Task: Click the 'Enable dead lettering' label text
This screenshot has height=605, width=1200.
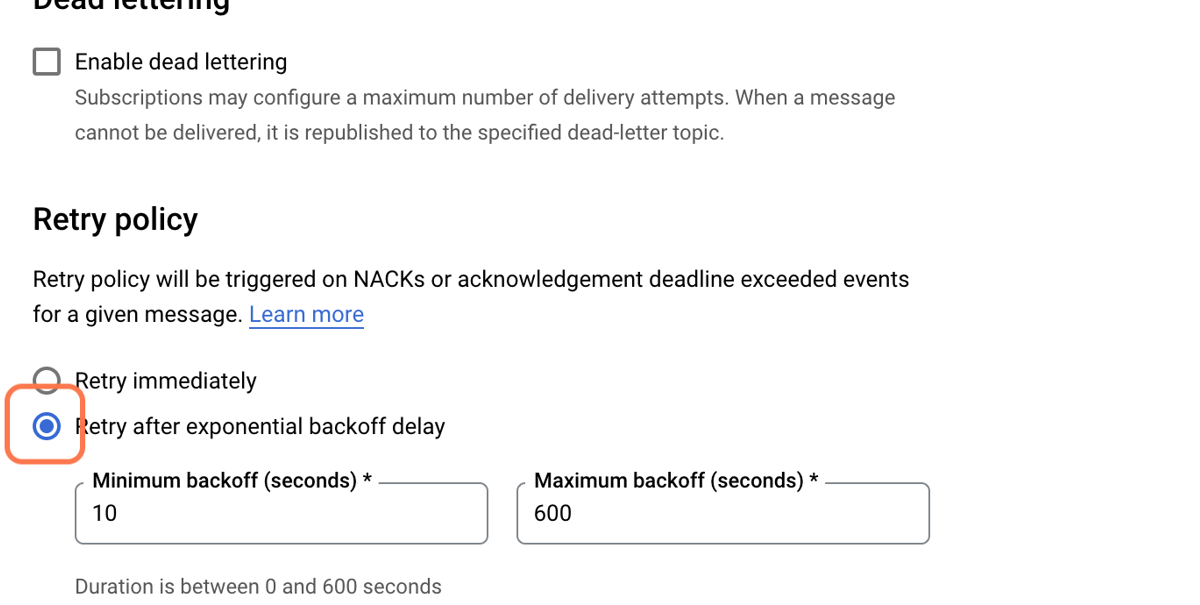Action: [181, 62]
